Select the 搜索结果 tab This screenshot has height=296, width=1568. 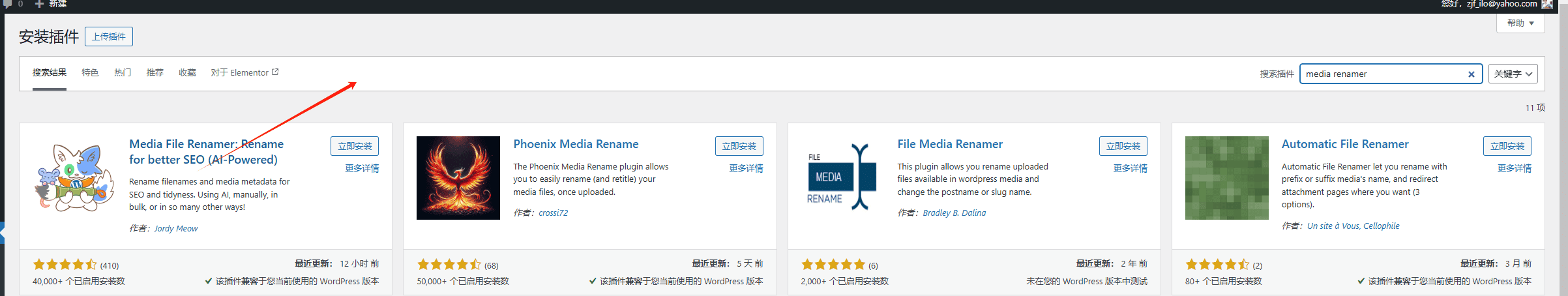pyautogui.click(x=50, y=72)
